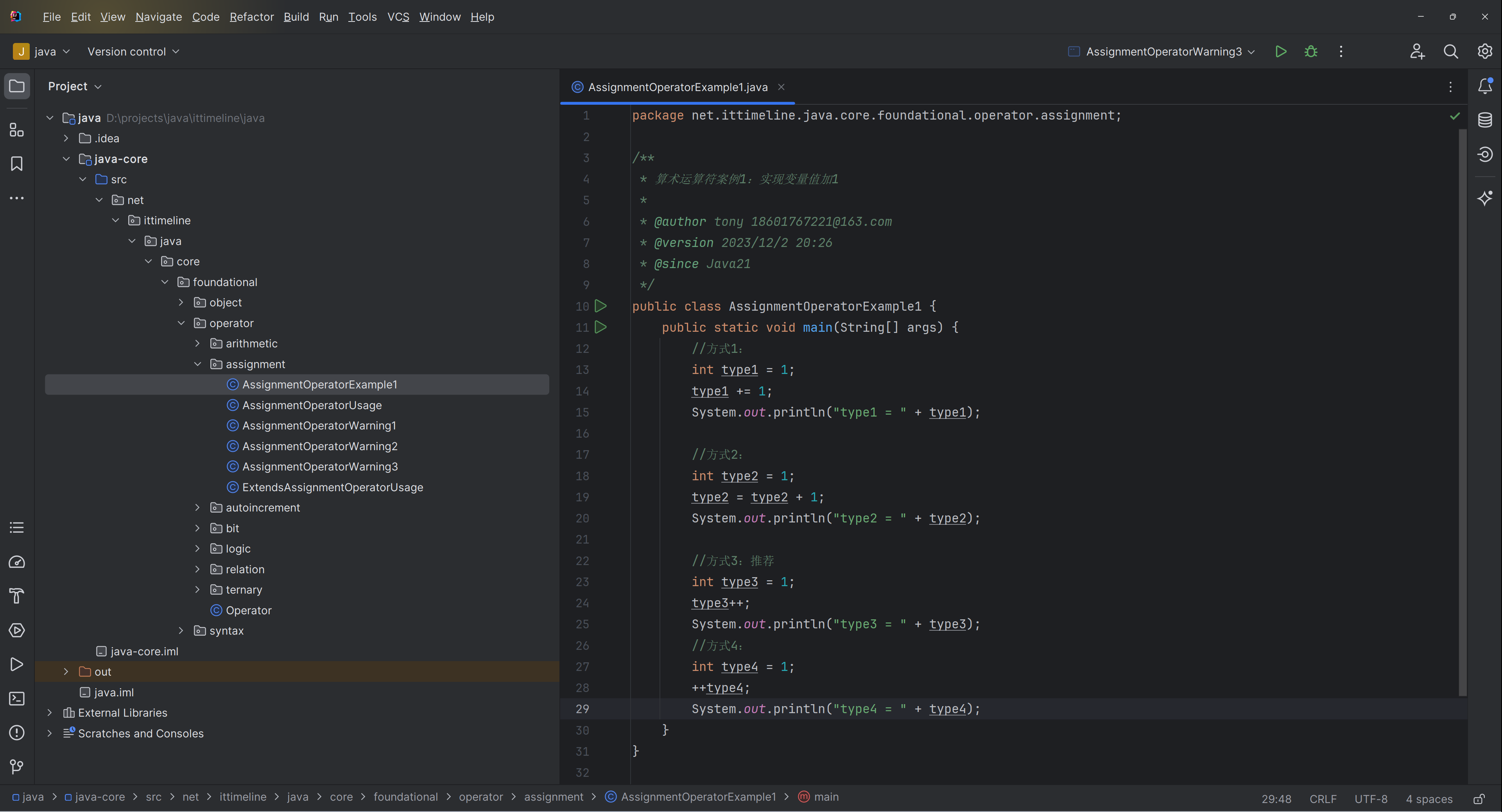Open the java project dropdown
The height and width of the screenshot is (812, 1502).
click(41, 51)
